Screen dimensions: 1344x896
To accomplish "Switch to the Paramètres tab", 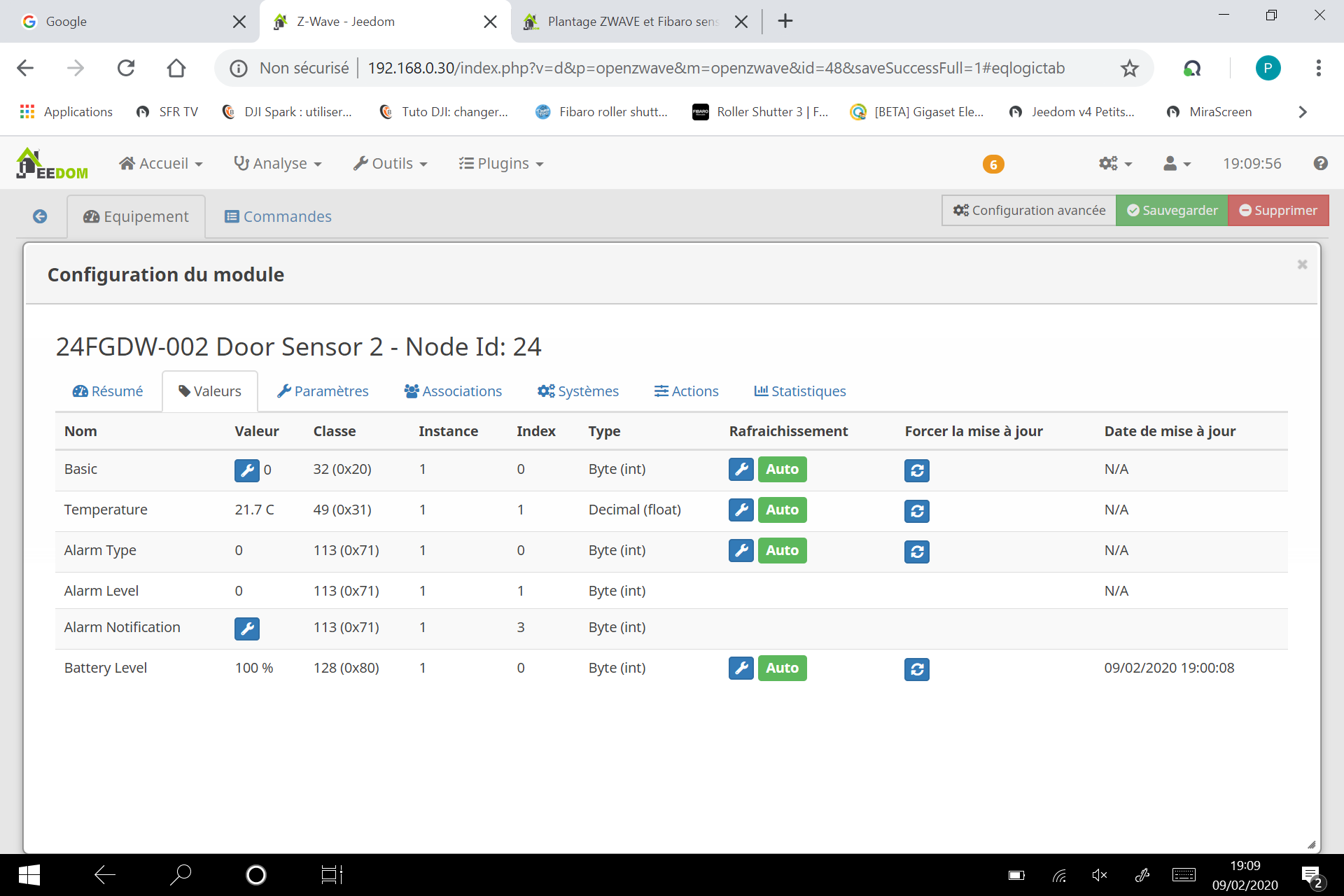I will click(x=323, y=391).
